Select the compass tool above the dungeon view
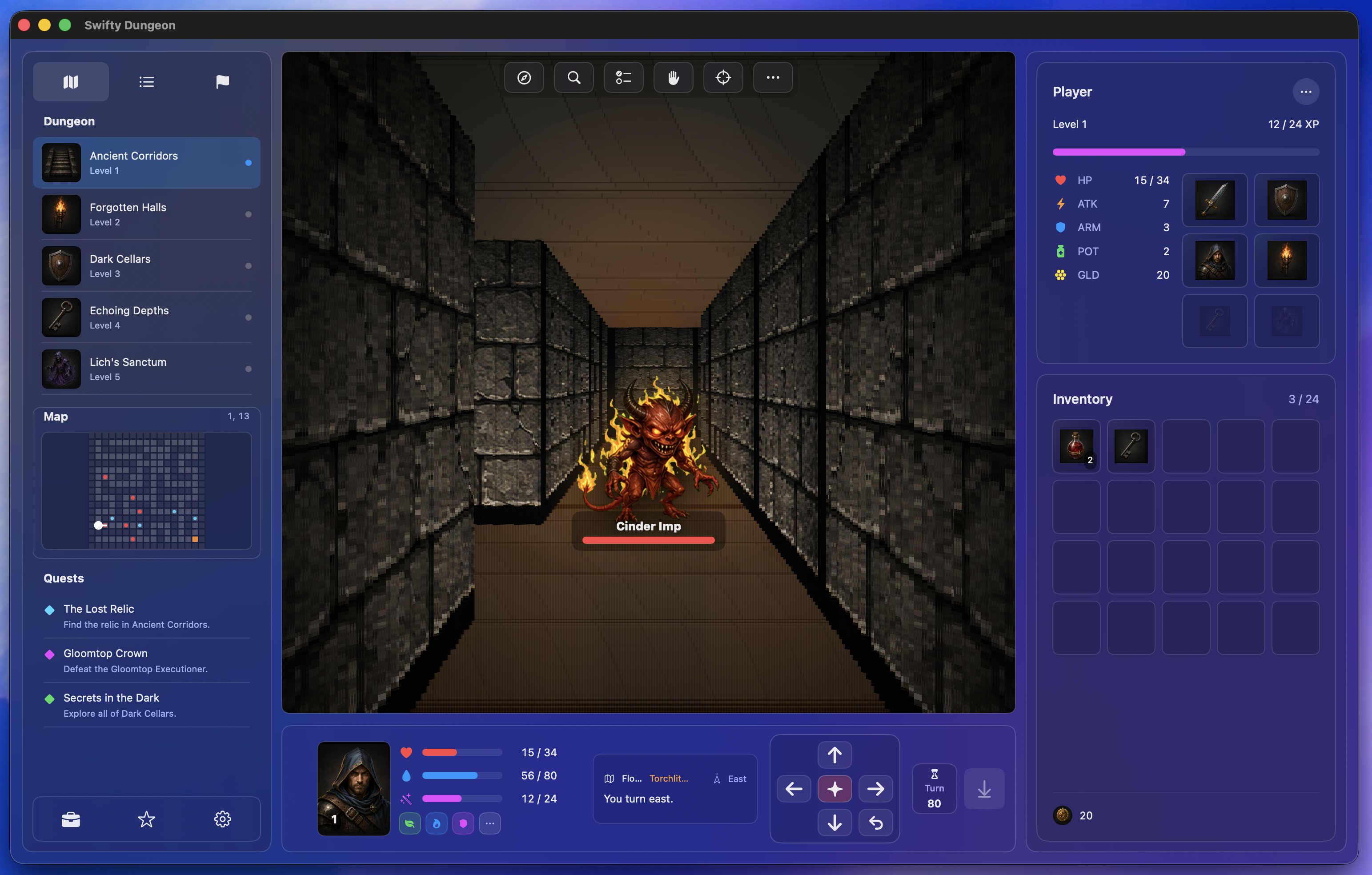Image resolution: width=1372 pixels, height=875 pixels. [x=524, y=77]
